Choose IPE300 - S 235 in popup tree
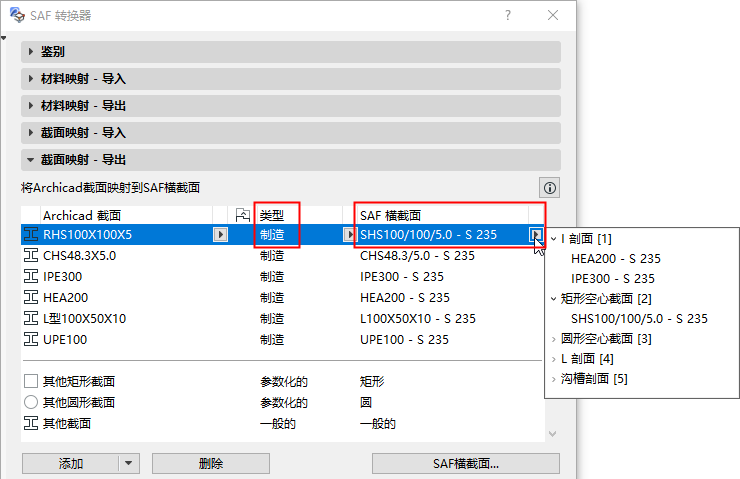 [x=613, y=278]
